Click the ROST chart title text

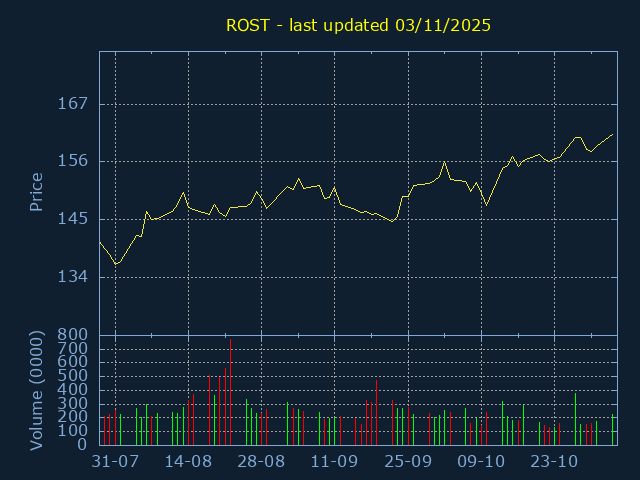[358, 25]
